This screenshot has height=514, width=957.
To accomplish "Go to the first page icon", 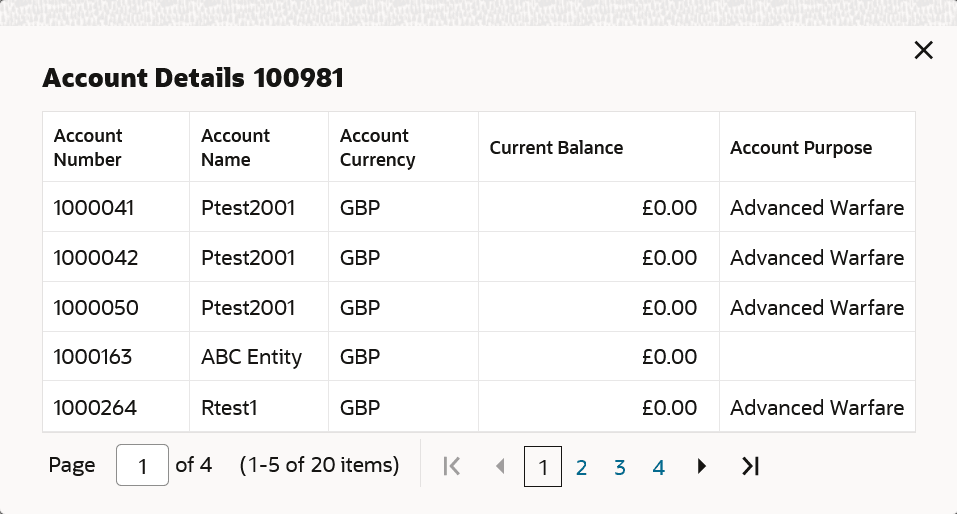I will point(451,466).
